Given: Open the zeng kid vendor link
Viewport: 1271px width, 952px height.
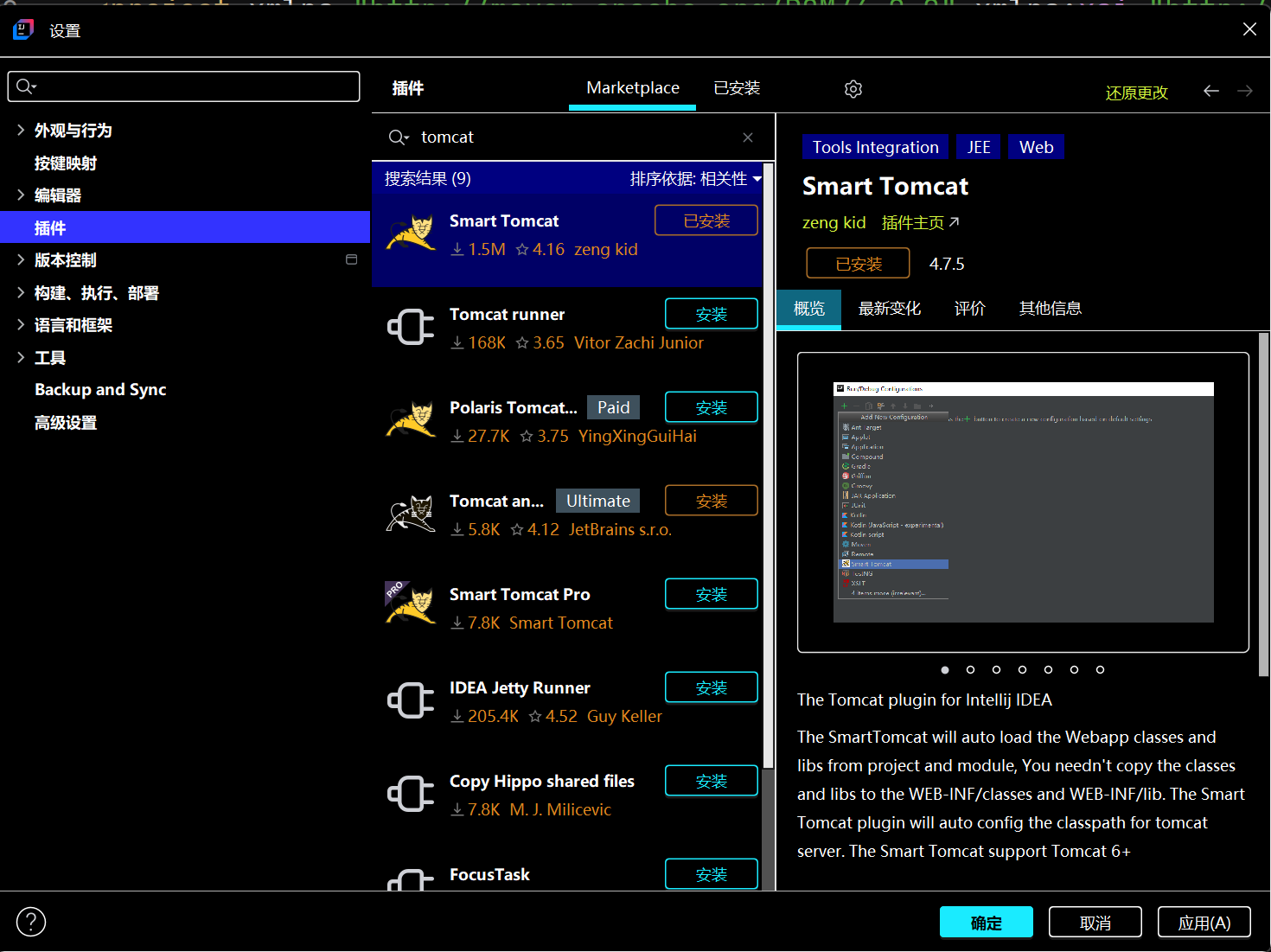Looking at the screenshot, I should (x=833, y=223).
